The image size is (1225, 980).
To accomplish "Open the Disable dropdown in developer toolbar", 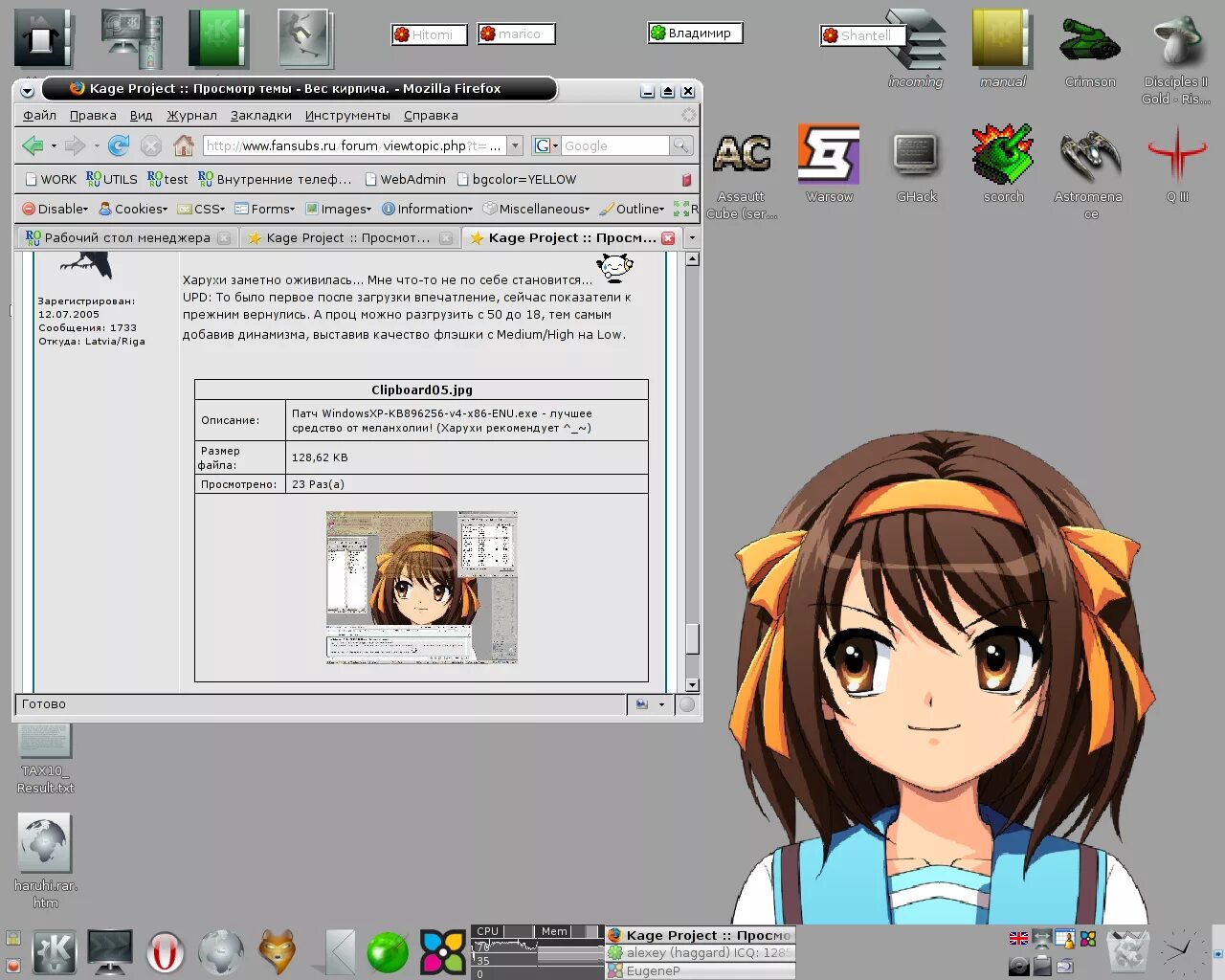I will point(56,209).
